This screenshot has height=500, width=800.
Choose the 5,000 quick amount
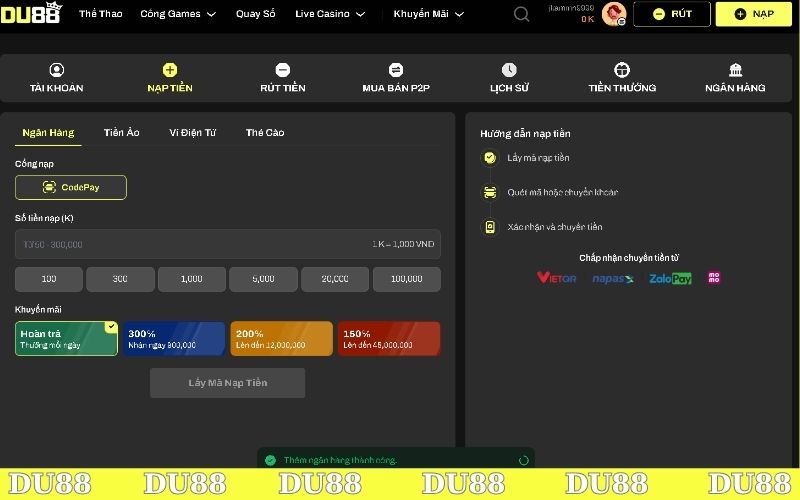click(x=263, y=279)
